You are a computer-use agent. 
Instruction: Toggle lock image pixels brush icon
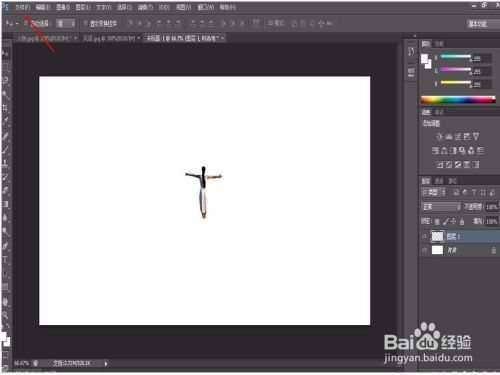445,221
